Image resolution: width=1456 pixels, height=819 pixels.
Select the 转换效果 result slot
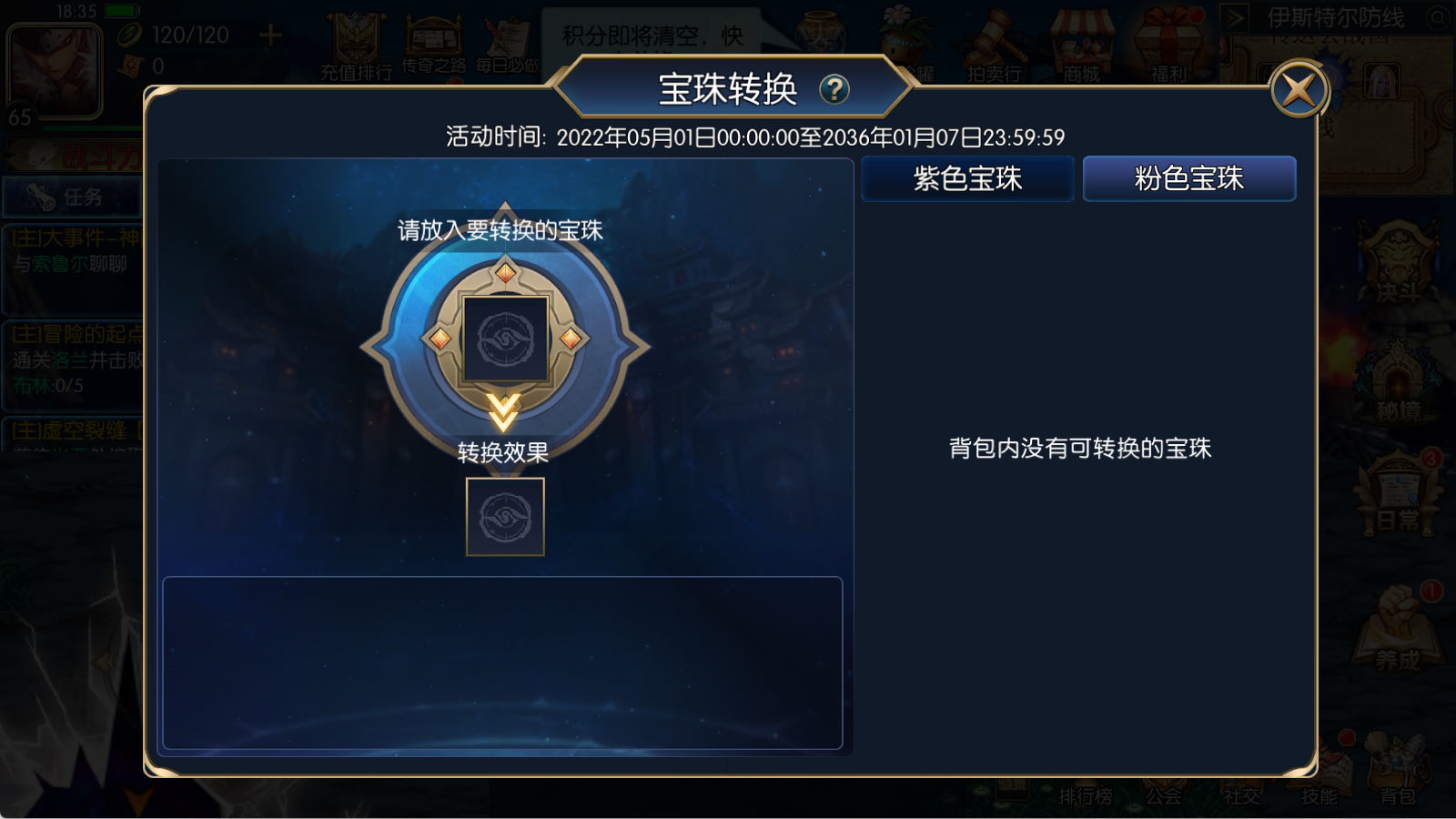505,517
